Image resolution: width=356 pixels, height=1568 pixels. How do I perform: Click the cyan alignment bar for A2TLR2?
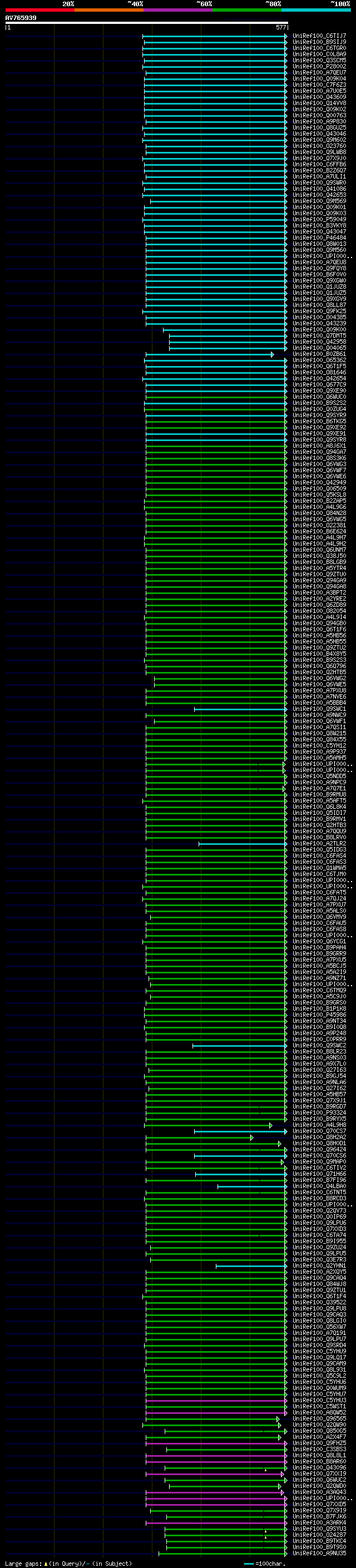click(x=243, y=844)
